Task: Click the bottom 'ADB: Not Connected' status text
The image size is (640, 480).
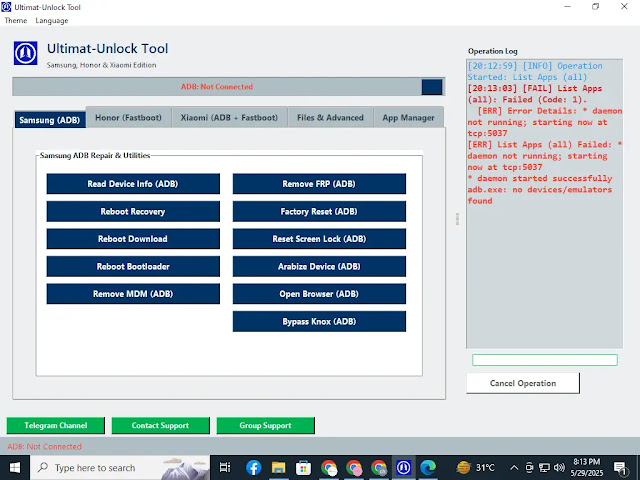Action: coord(44,447)
